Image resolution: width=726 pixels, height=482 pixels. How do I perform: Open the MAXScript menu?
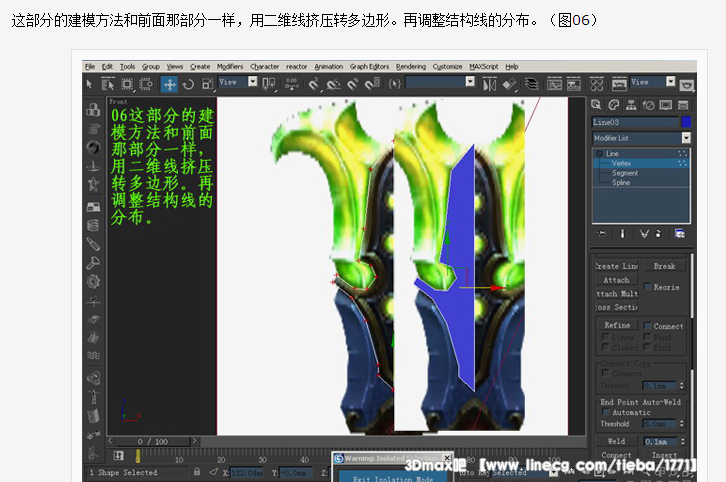click(x=483, y=67)
